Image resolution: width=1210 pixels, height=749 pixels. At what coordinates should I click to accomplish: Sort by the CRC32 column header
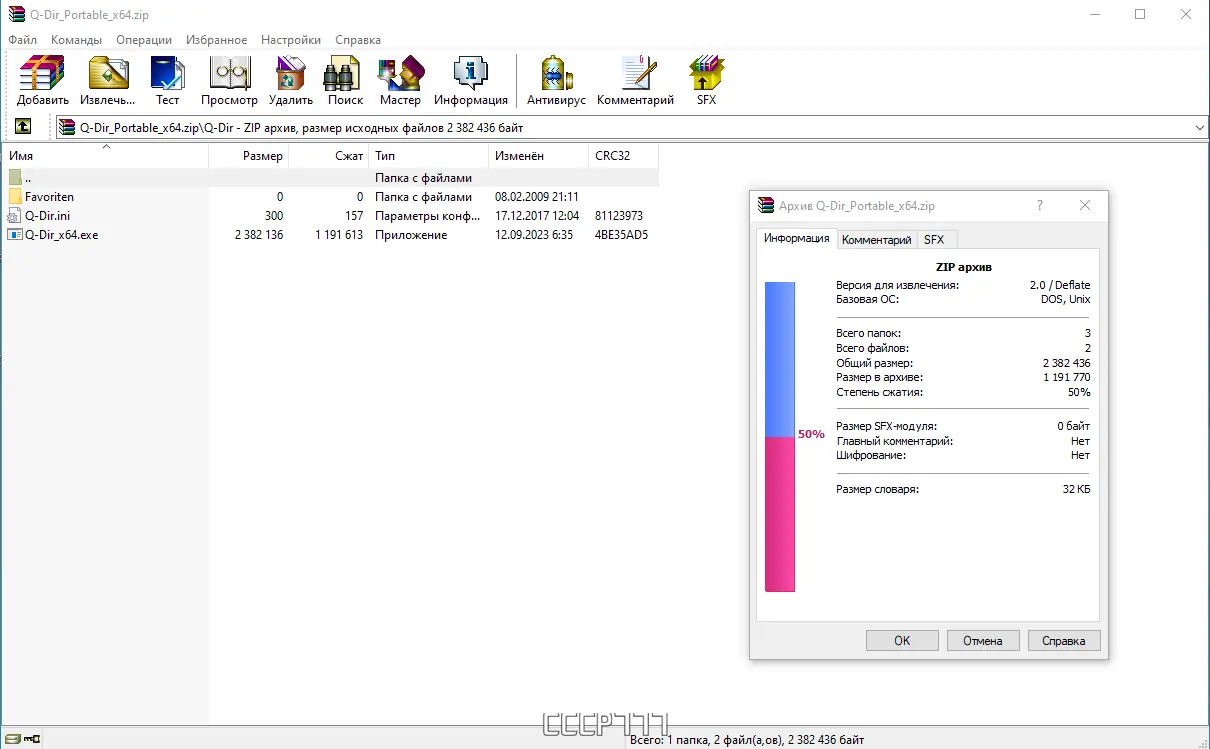pos(624,156)
